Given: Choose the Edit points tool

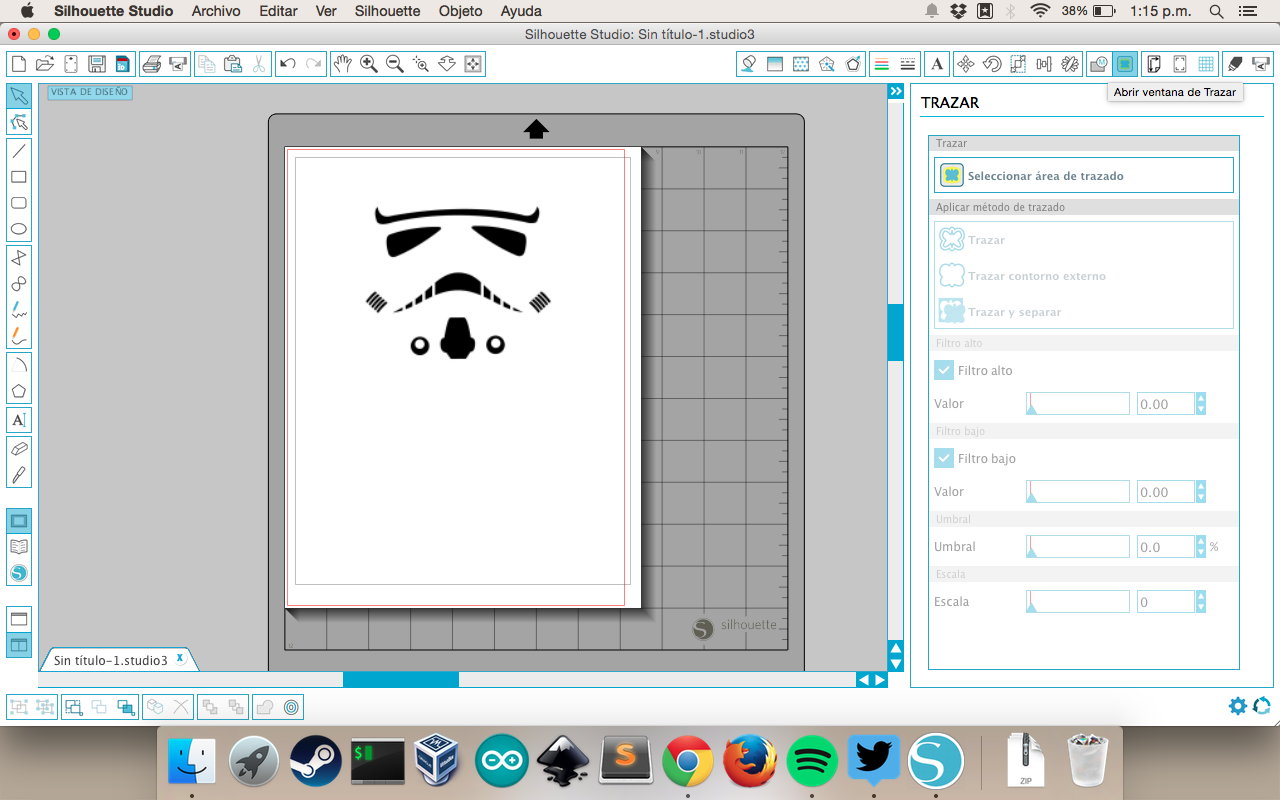Looking at the screenshot, I should tap(19, 122).
